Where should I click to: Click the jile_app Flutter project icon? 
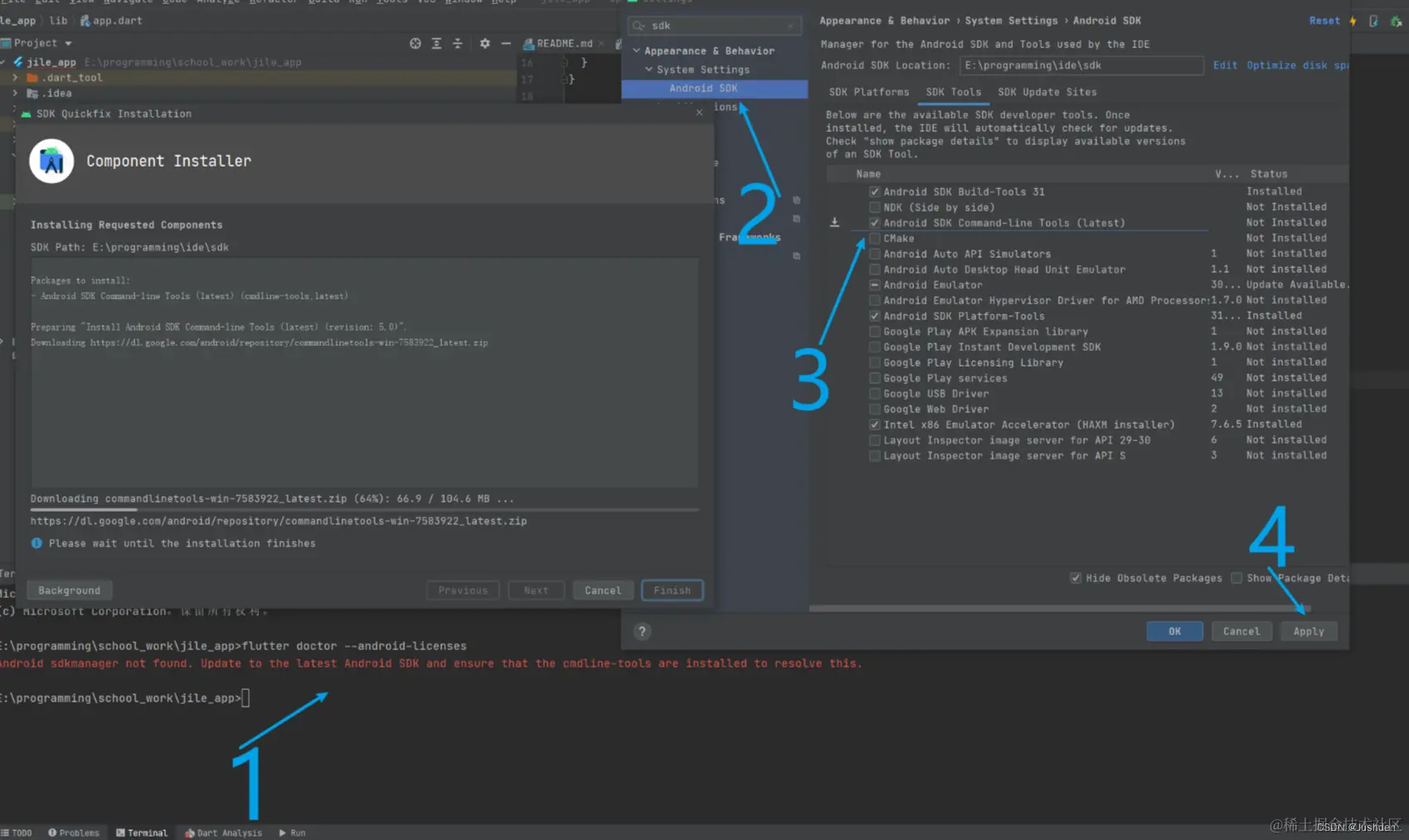point(18,62)
